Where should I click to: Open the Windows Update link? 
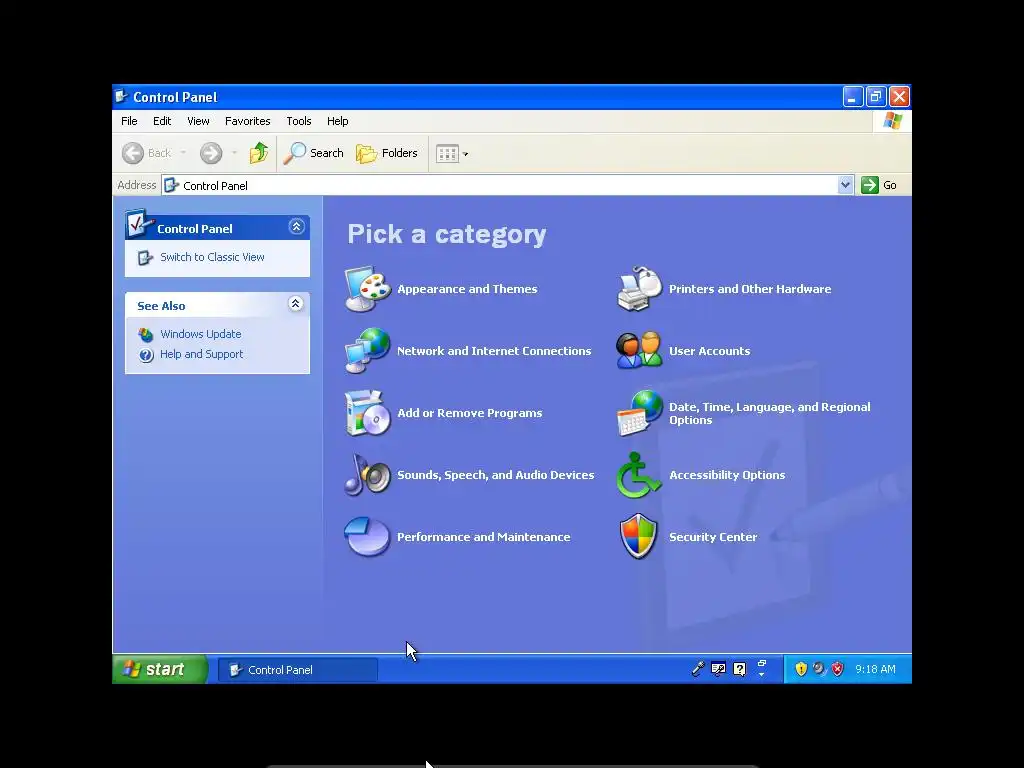coord(200,334)
